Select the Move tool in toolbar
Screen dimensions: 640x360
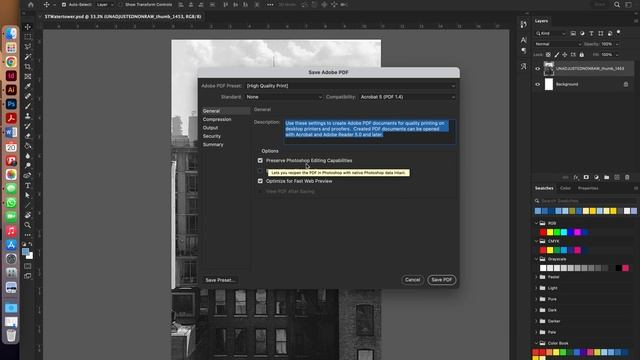click(x=28, y=27)
